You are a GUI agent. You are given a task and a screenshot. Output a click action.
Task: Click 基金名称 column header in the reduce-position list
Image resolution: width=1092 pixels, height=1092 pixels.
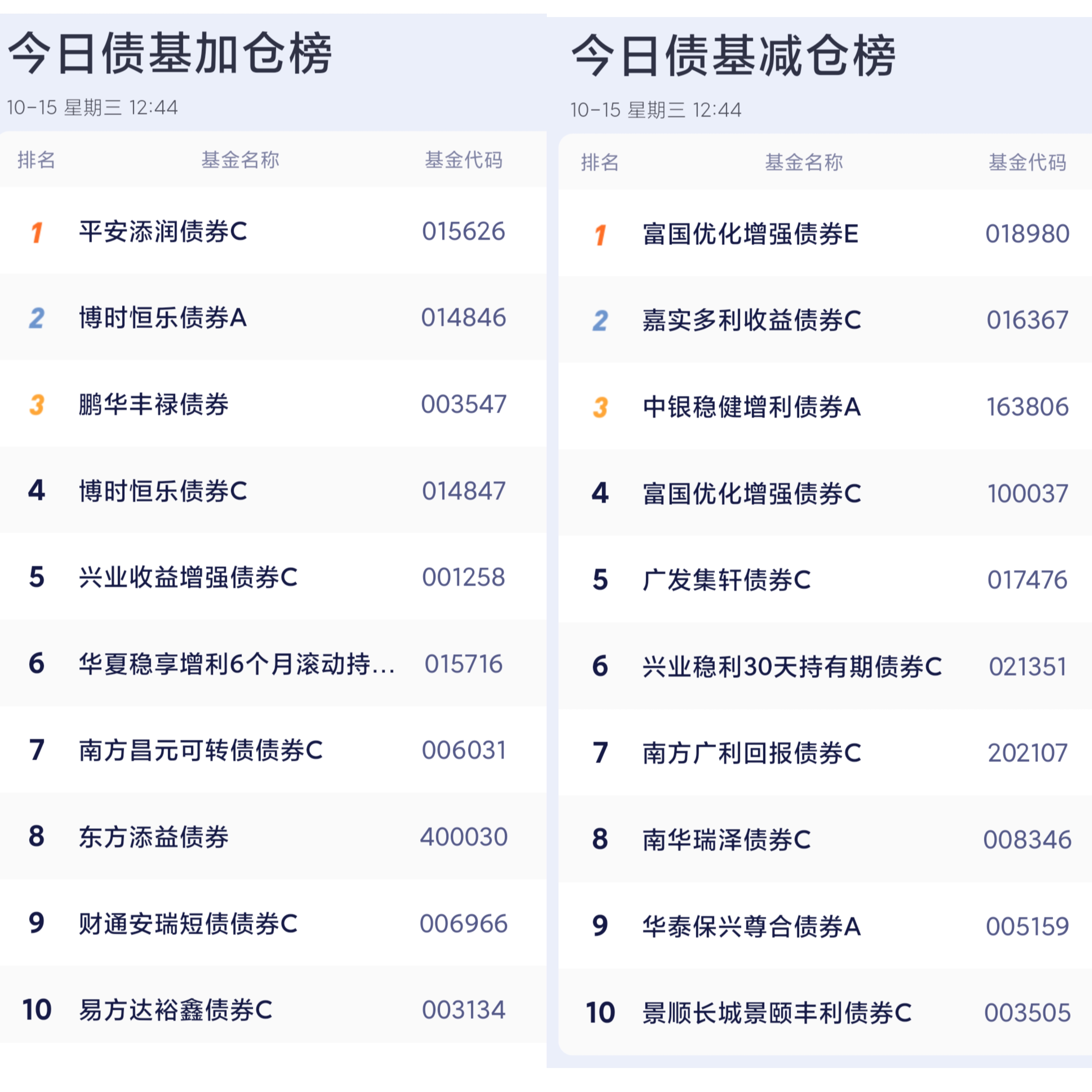(x=803, y=162)
